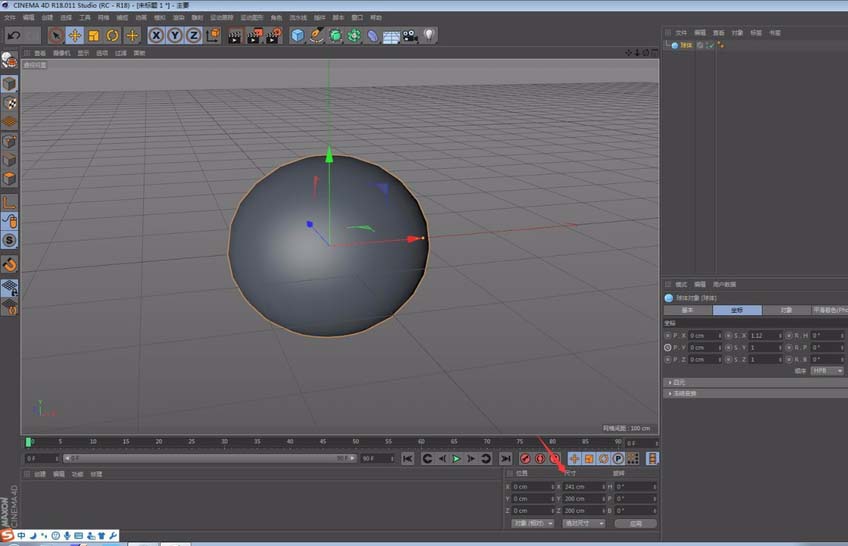Select the Rotate tool in top toolbar
Viewport: 848px width, 546px height.
click(112, 36)
